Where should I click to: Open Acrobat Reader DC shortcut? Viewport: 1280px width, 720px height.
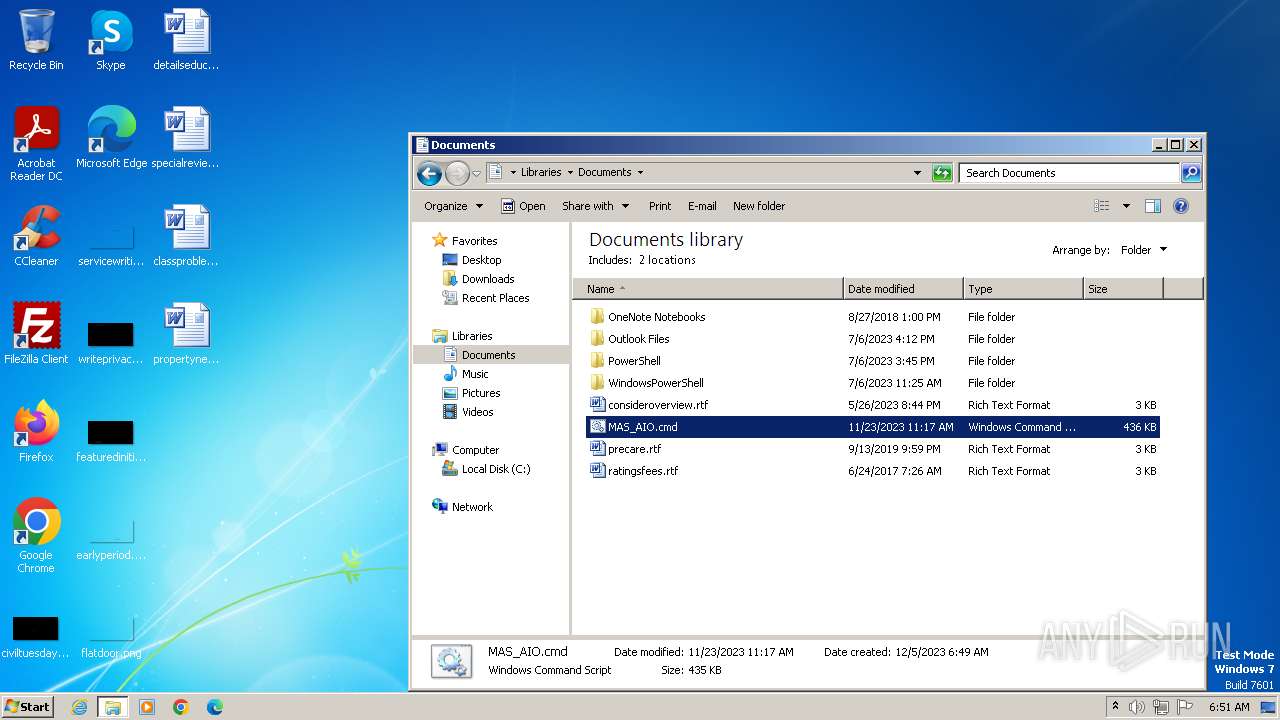point(36,144)
